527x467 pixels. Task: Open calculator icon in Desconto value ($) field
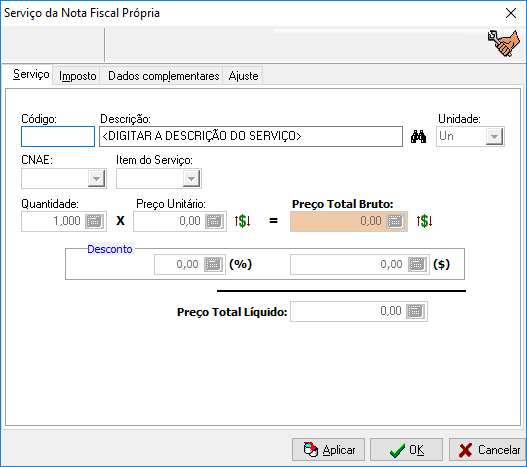click(417, 264)
